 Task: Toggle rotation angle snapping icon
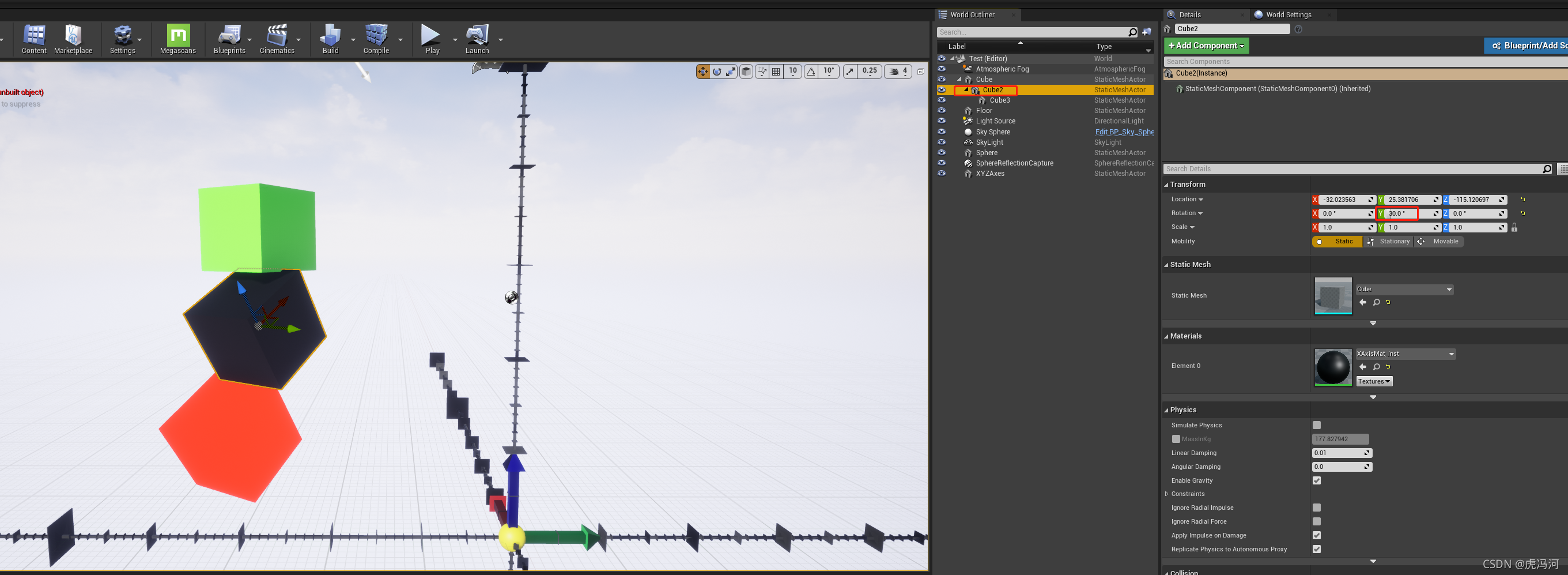(811, 72)
